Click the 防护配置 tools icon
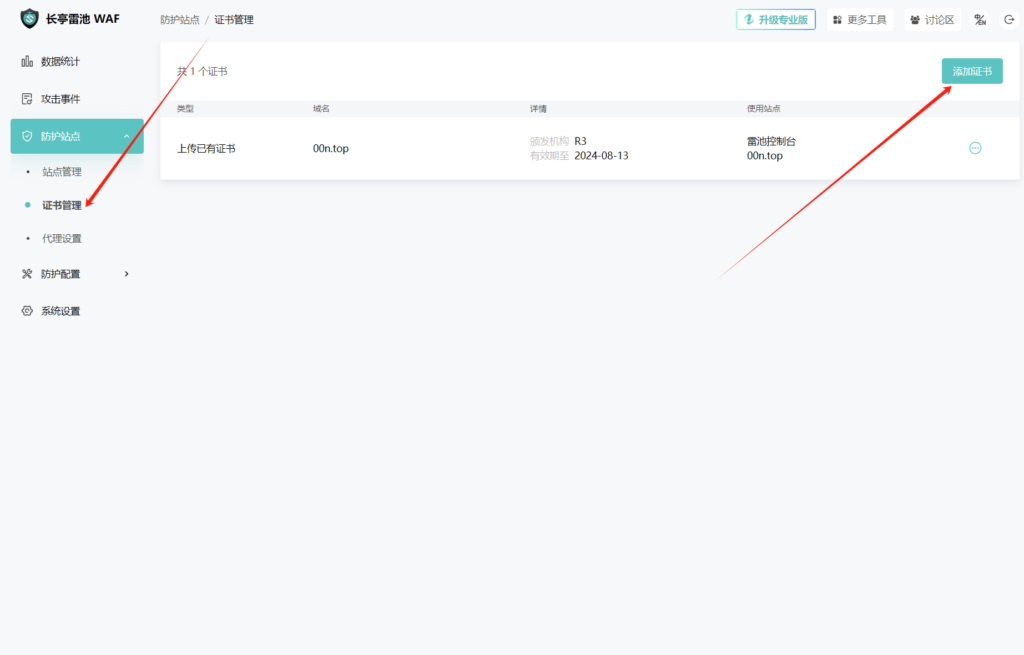Viewport: 1024px width, 655px height. click(27, 274)
